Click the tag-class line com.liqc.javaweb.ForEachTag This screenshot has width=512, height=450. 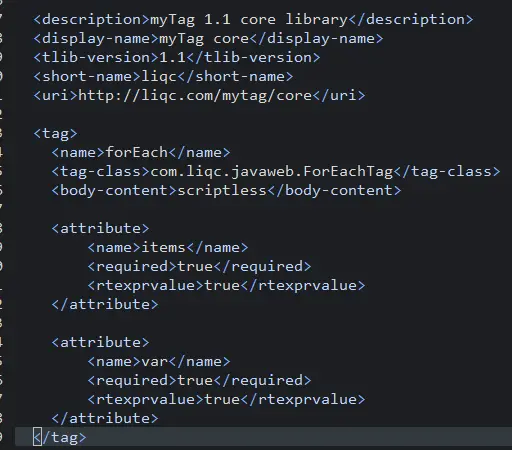(276, 171)
